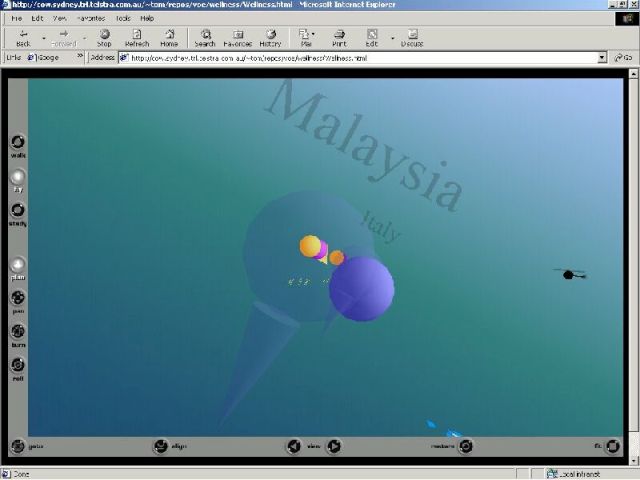Open the Back history dropdown arrow
640x480 pixels.
click(x=44, y=38)
